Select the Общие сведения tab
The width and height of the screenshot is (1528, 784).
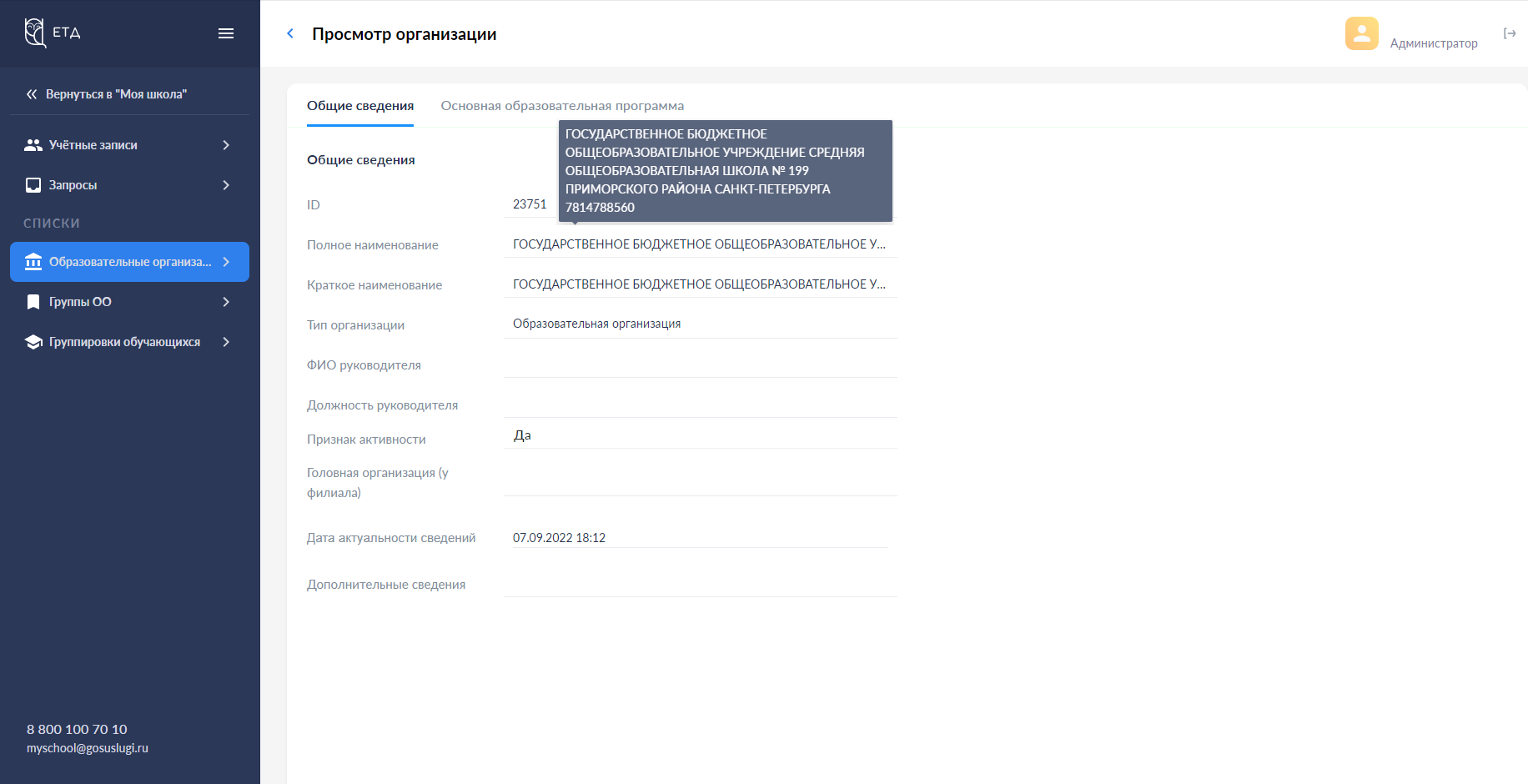point(360,106)
